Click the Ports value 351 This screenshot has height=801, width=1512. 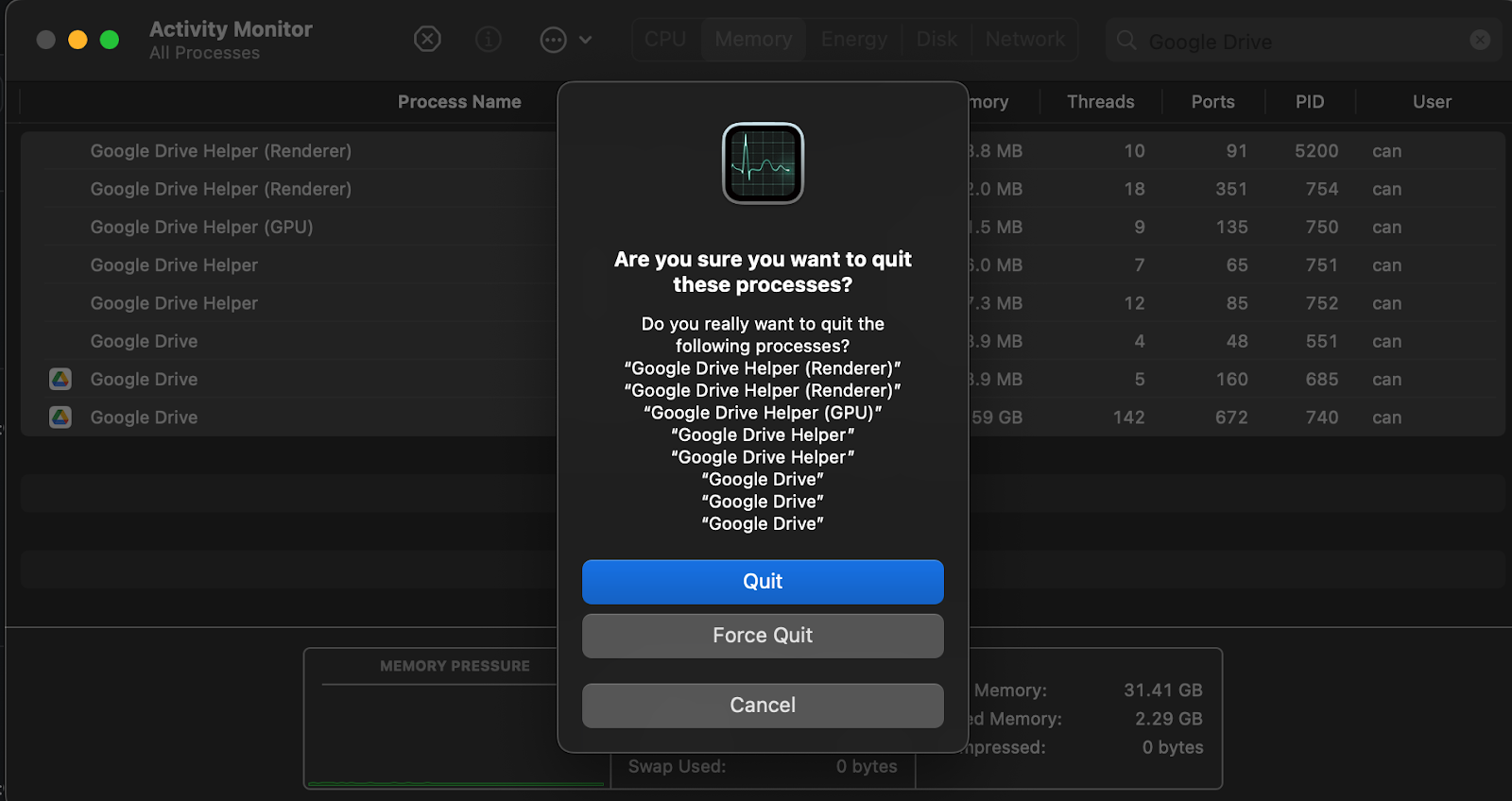click(x=1231, y=189)
